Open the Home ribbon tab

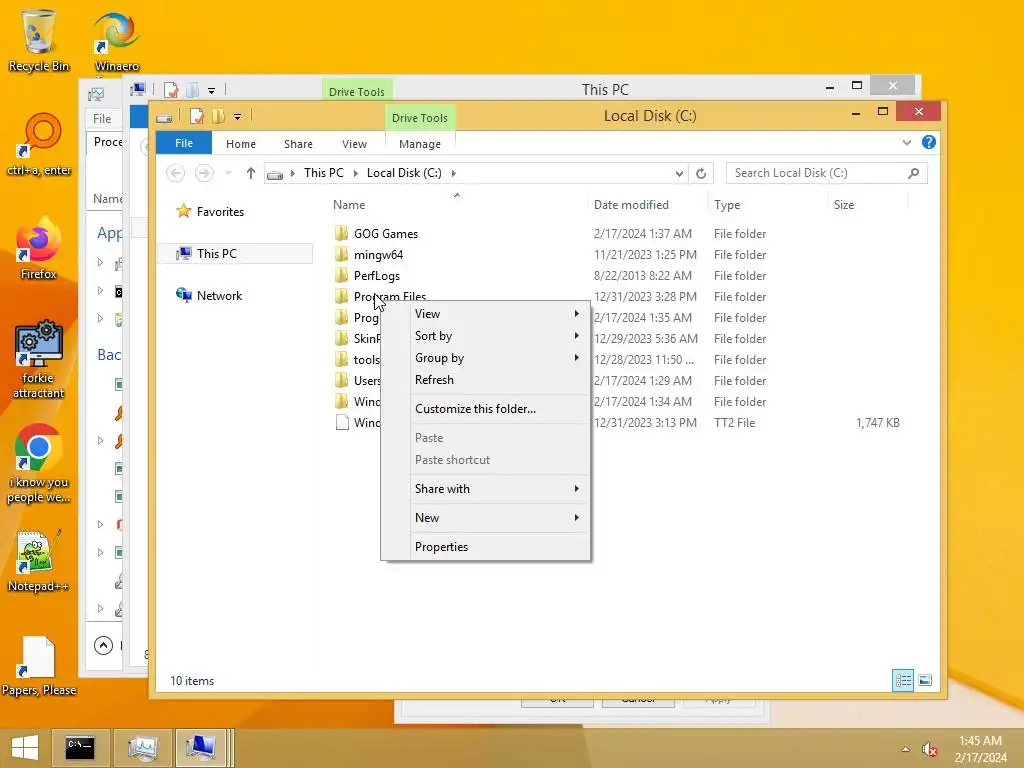[x=241, y=144]
